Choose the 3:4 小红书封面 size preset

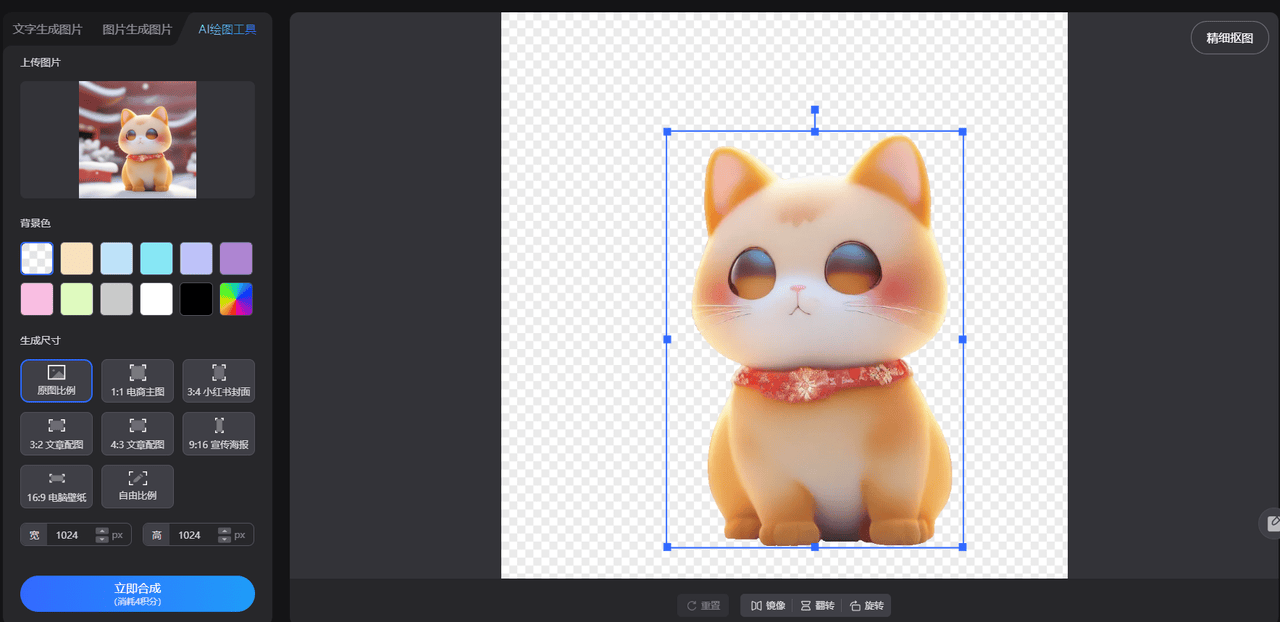pos(218,380)
